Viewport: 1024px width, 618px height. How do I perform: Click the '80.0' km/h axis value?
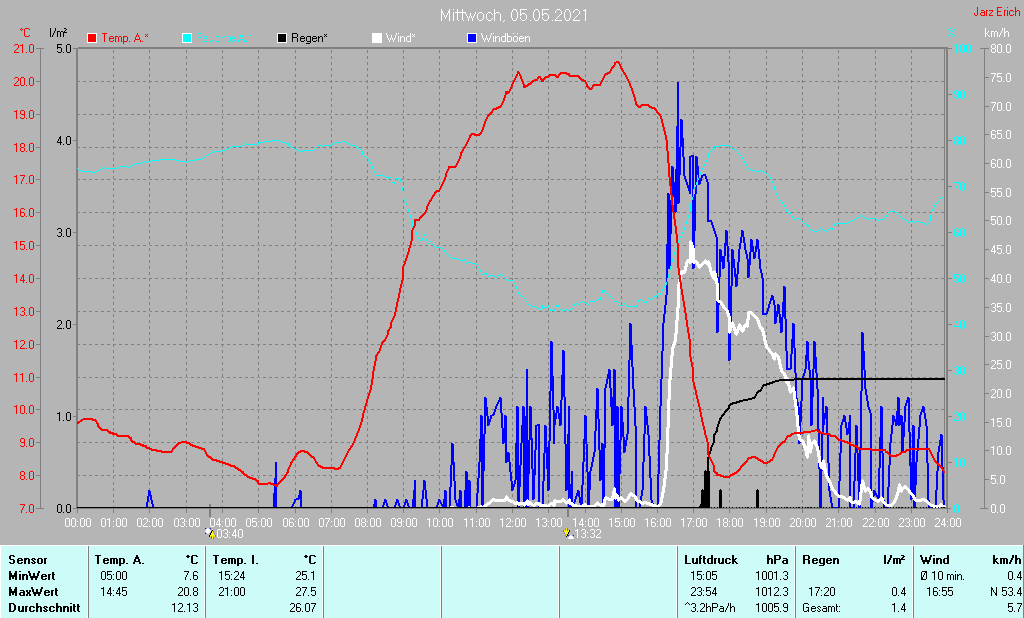[x=1000, y=49]
